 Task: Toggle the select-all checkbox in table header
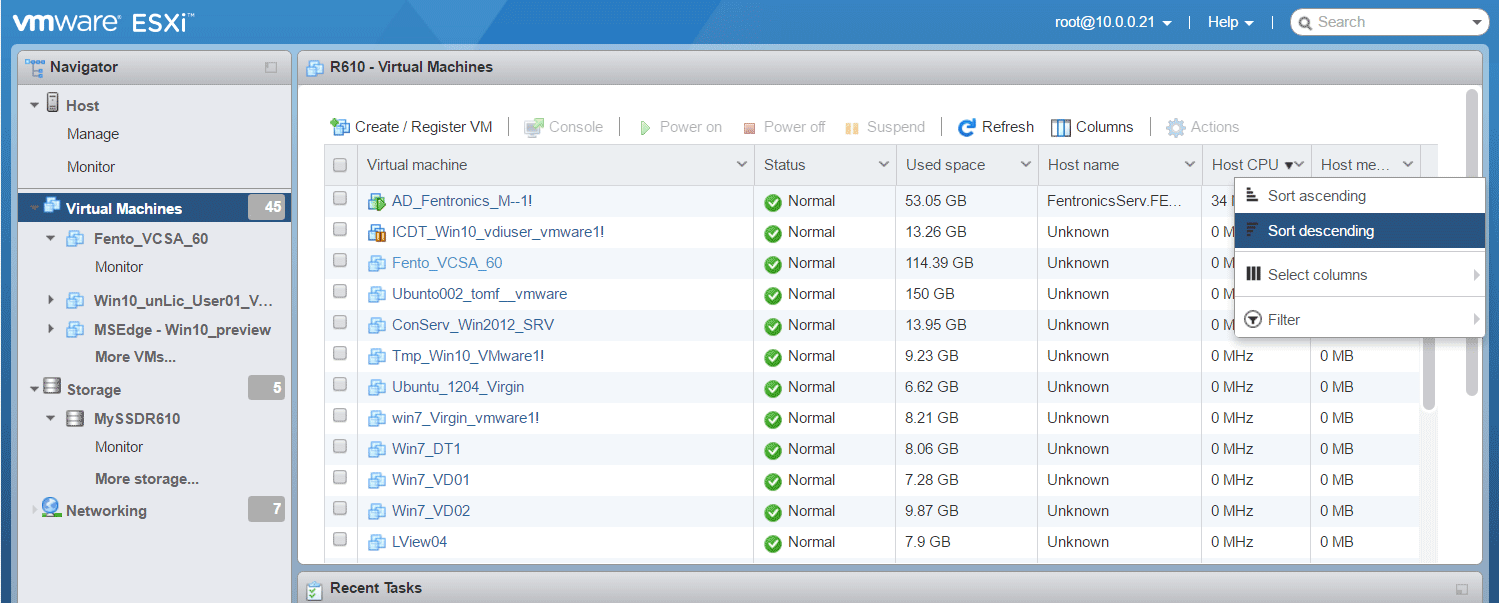coord(340,165)
